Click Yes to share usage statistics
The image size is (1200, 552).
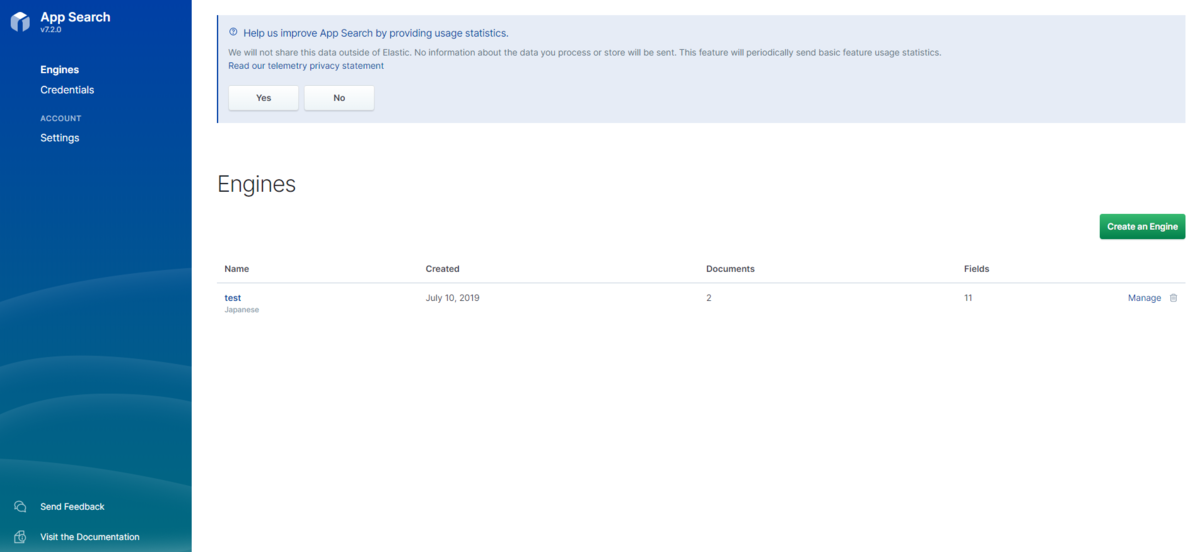click(263, 98)
